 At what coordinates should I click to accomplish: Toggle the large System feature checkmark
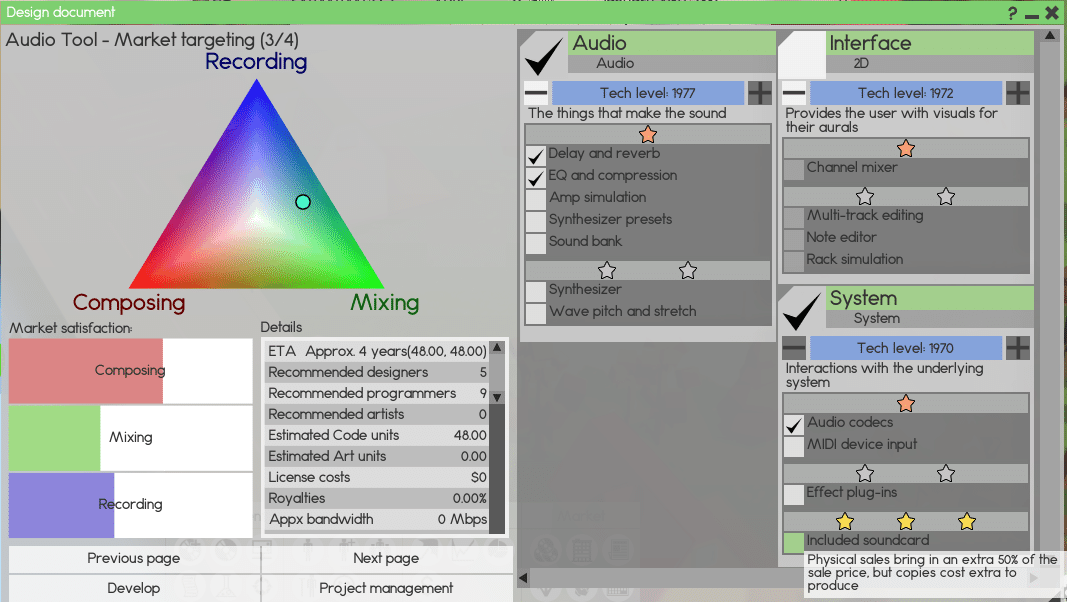[x=802, y=310]
